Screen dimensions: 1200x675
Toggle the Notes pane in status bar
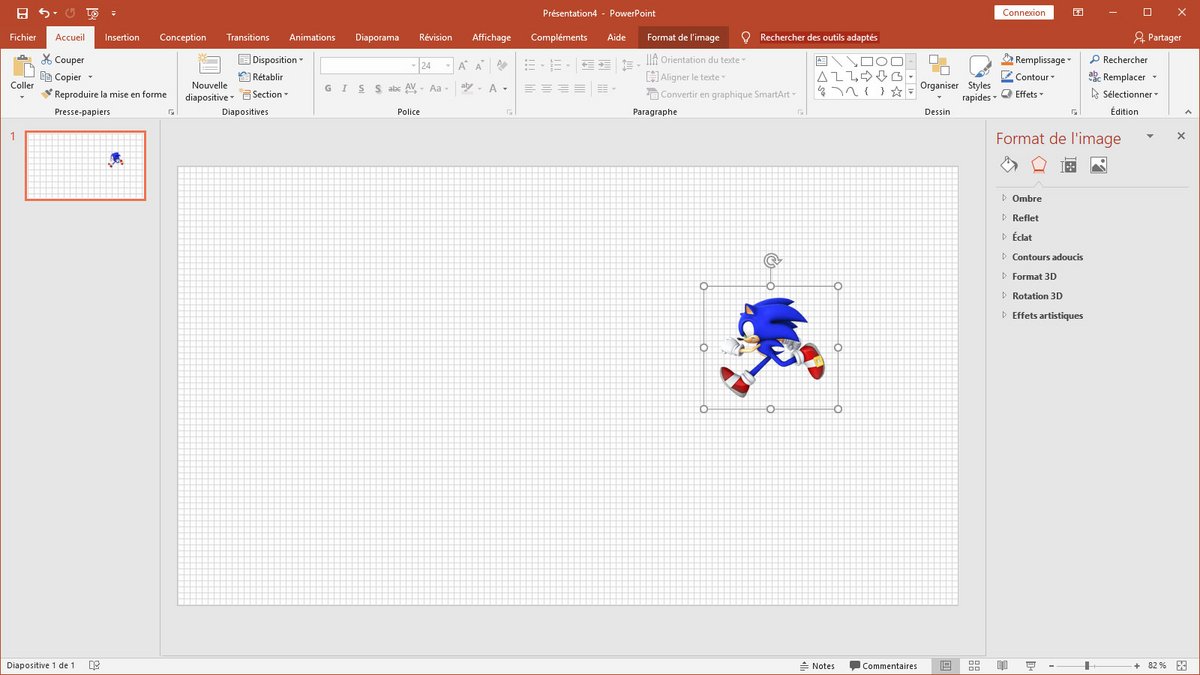(817, 666)
